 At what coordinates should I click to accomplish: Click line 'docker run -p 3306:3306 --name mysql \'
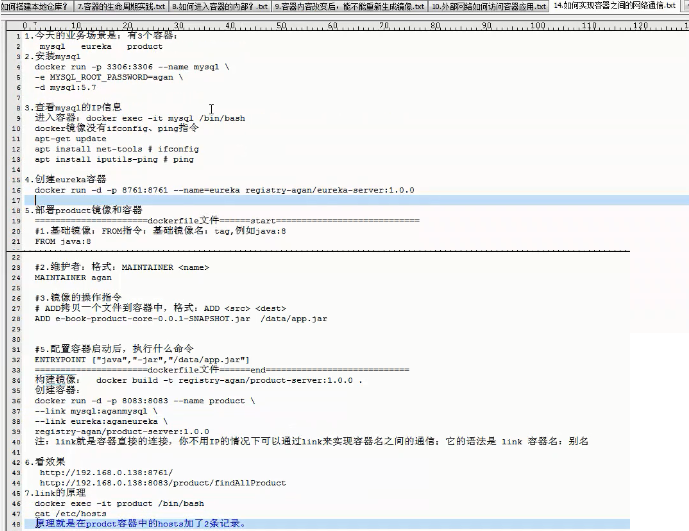[x=132, y=67]
